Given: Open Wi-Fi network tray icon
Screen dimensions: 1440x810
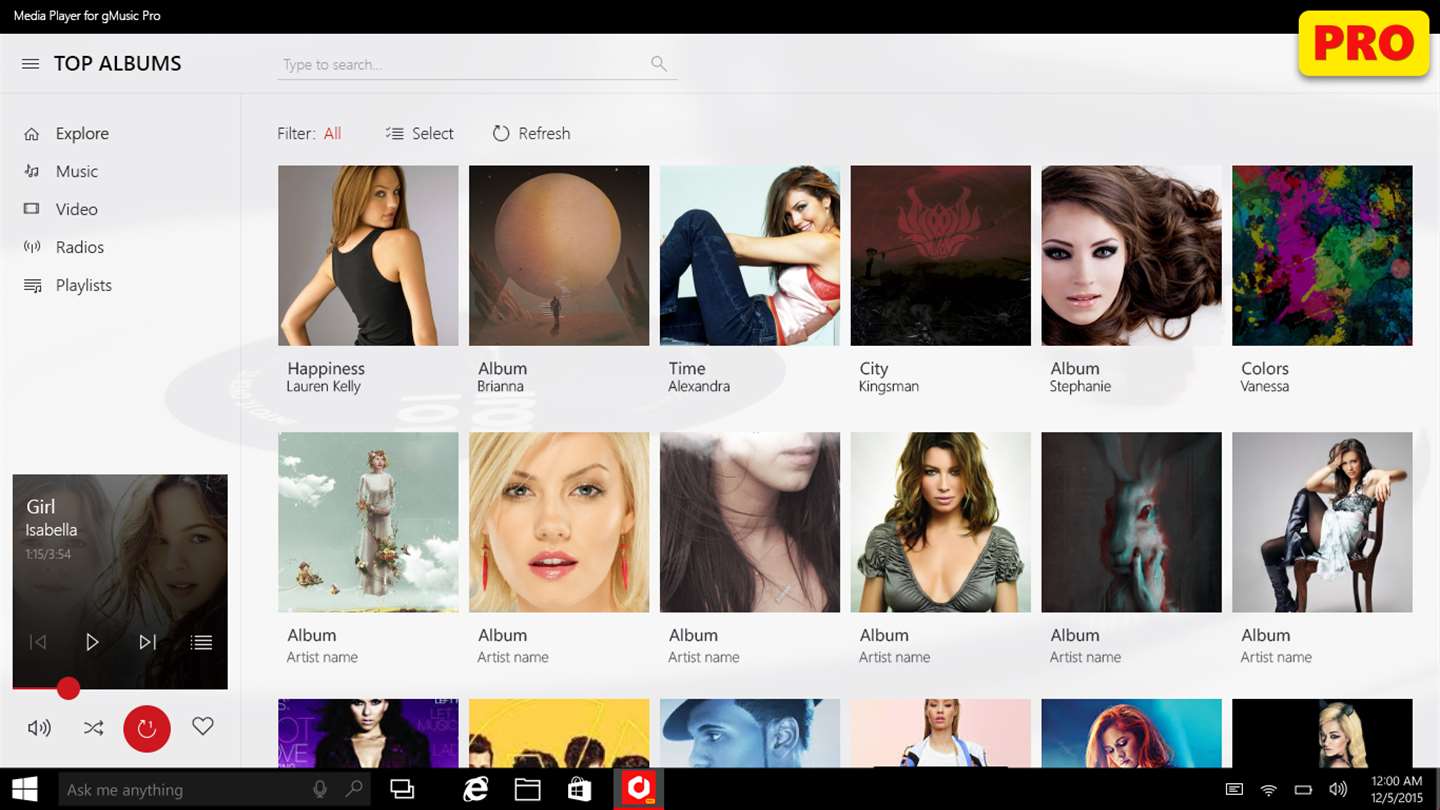Looking at the screenshot, I should [1268, 790].
